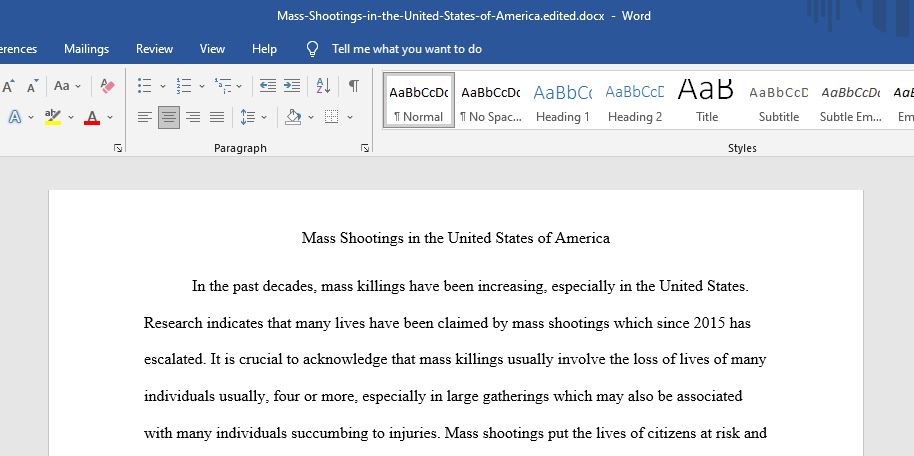Align text left
The width and height of the screenshot is (914, 456).
click(x=145, y=117)
